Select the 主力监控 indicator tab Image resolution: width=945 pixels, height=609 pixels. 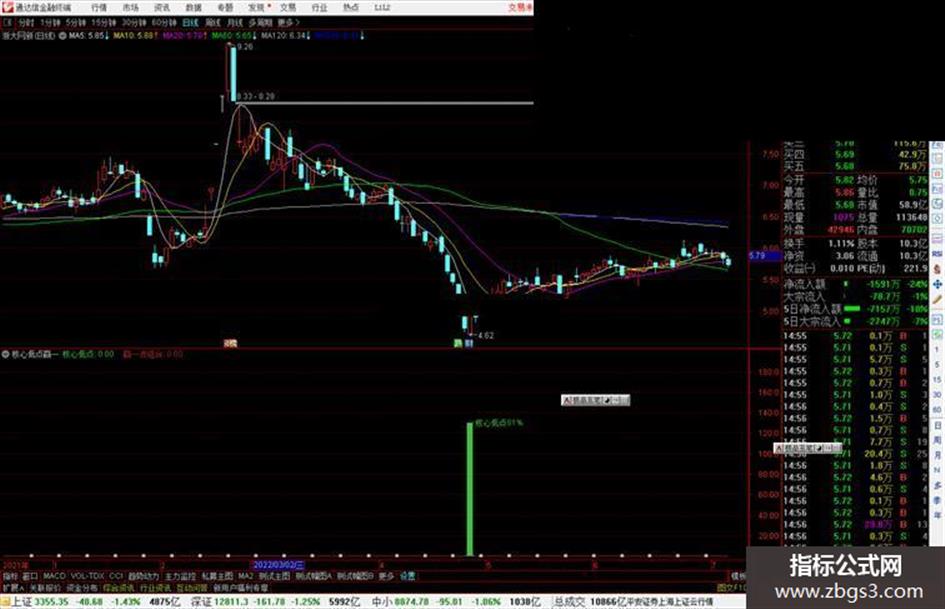(x=180, y=576)
